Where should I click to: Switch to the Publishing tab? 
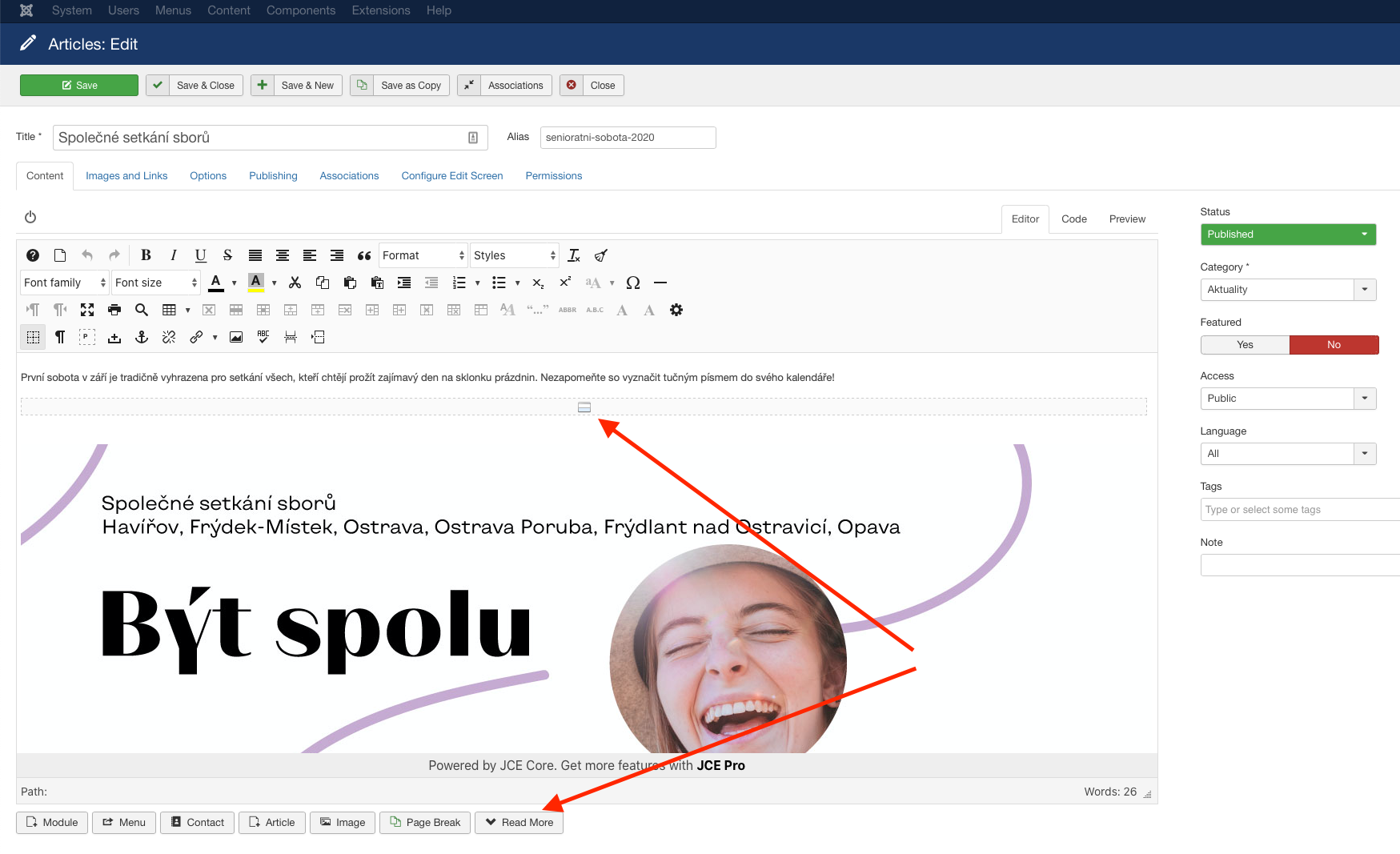pos(273,176)
